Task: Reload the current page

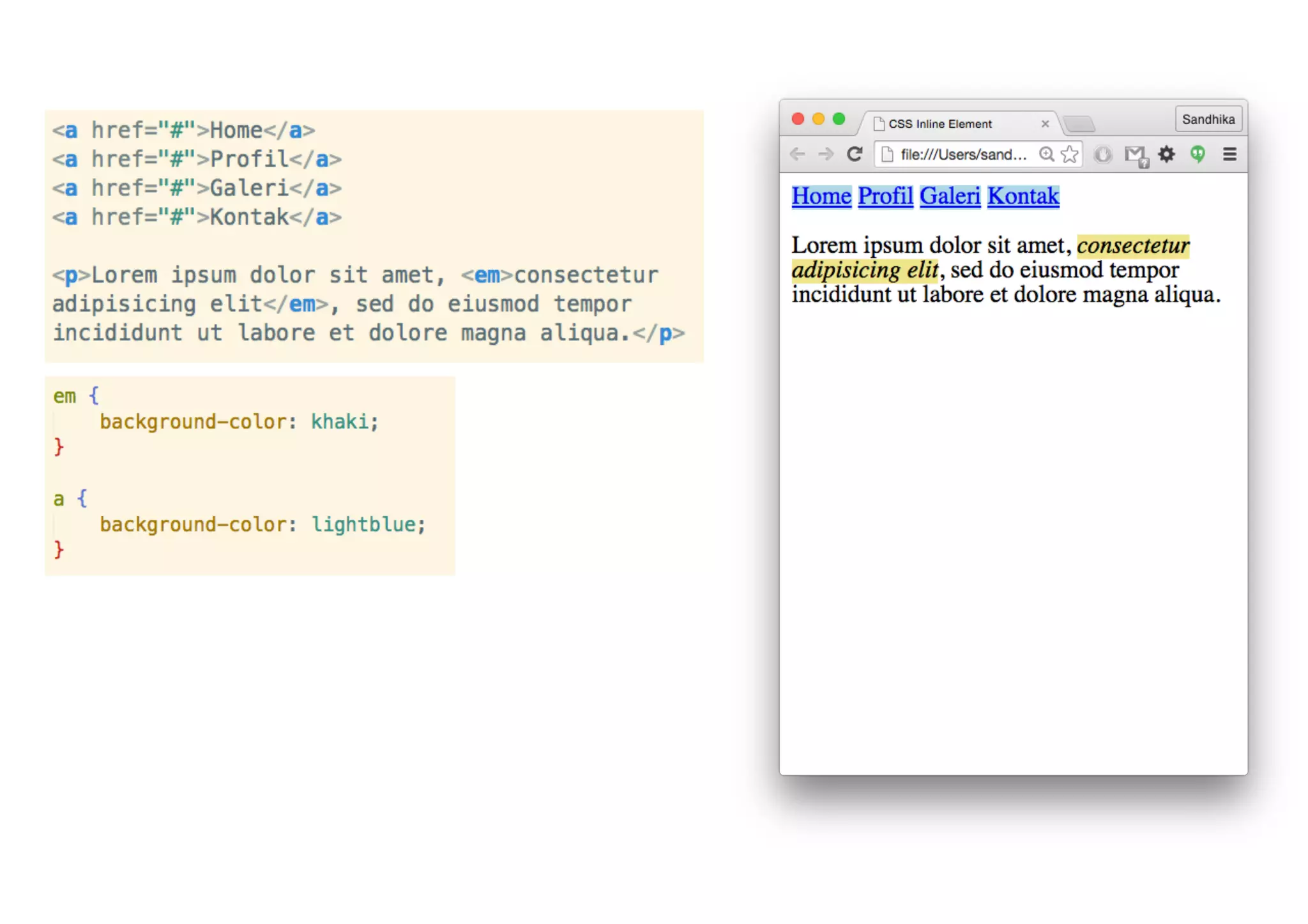Action: (855, 155)
